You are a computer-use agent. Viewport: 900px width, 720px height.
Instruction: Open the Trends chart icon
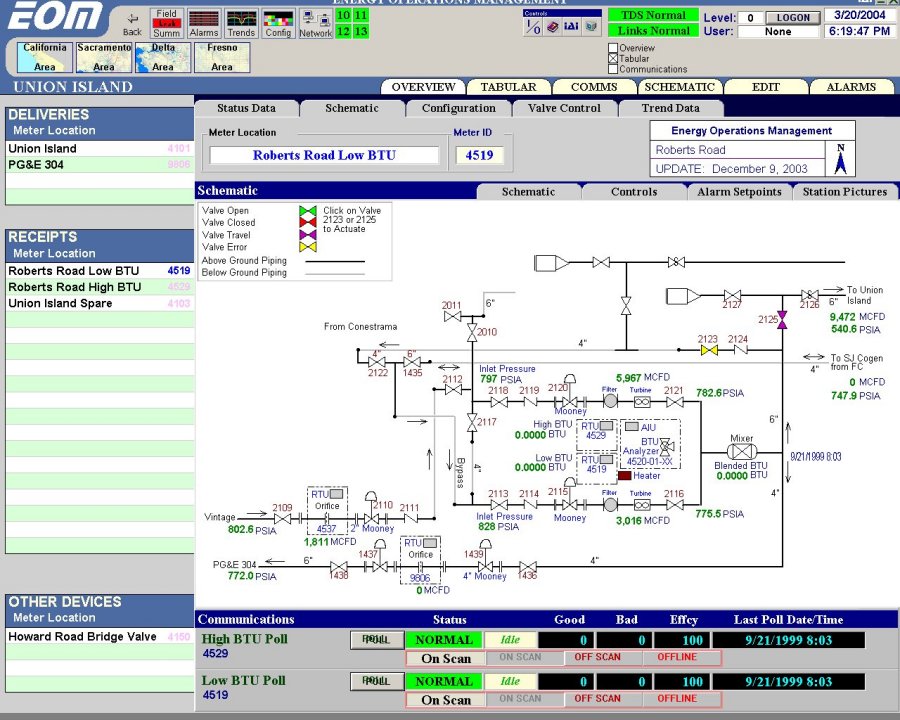241,20
